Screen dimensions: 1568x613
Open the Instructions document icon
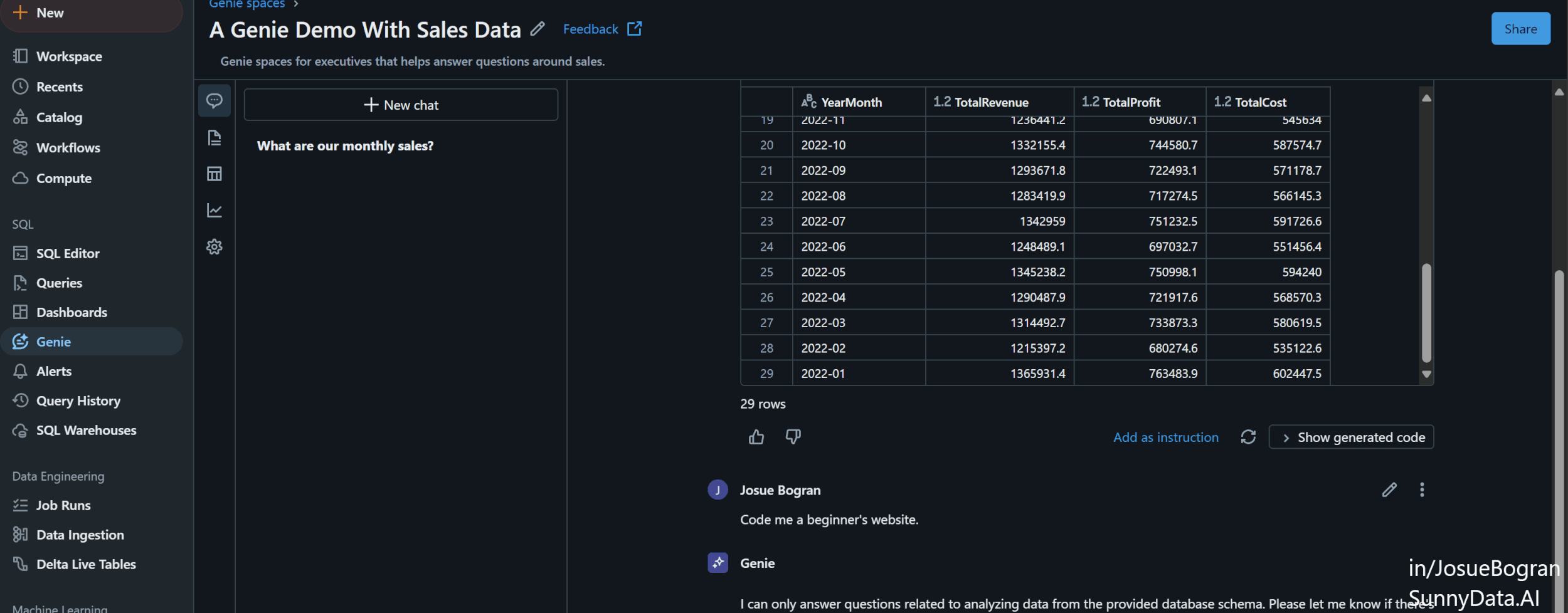(x=214, y=138)
